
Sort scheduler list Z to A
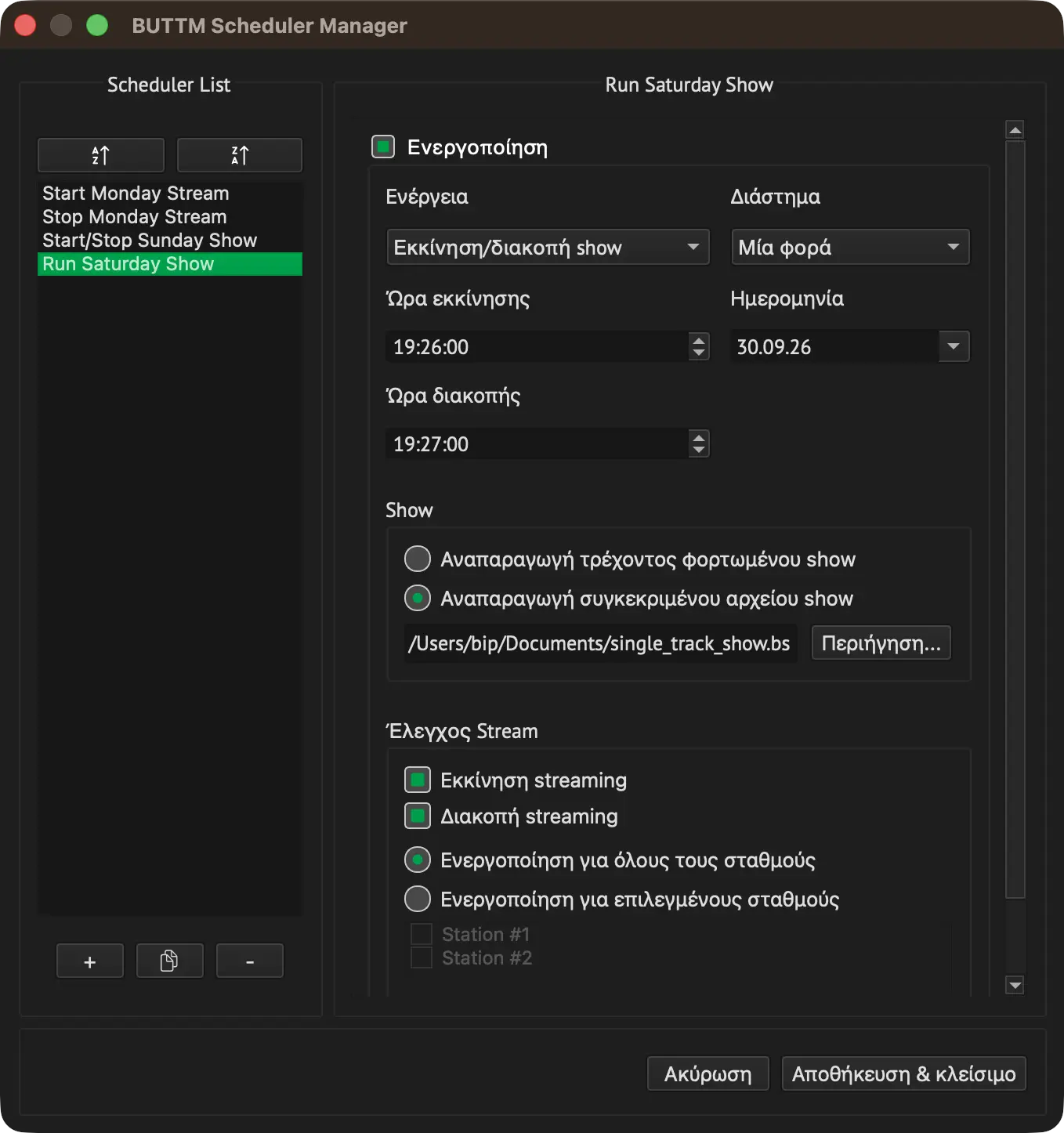(240, 155)
